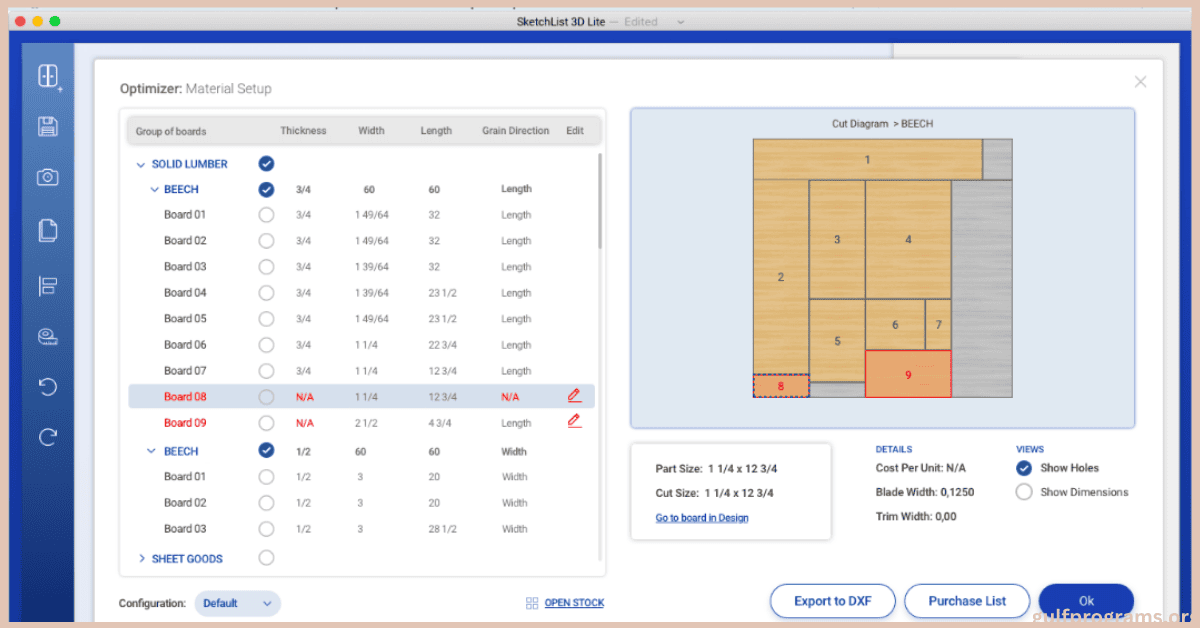Uncheck the SOLID LUMBER group checkbox
This screenshot has height=628, width=1200.
point(266,164)
